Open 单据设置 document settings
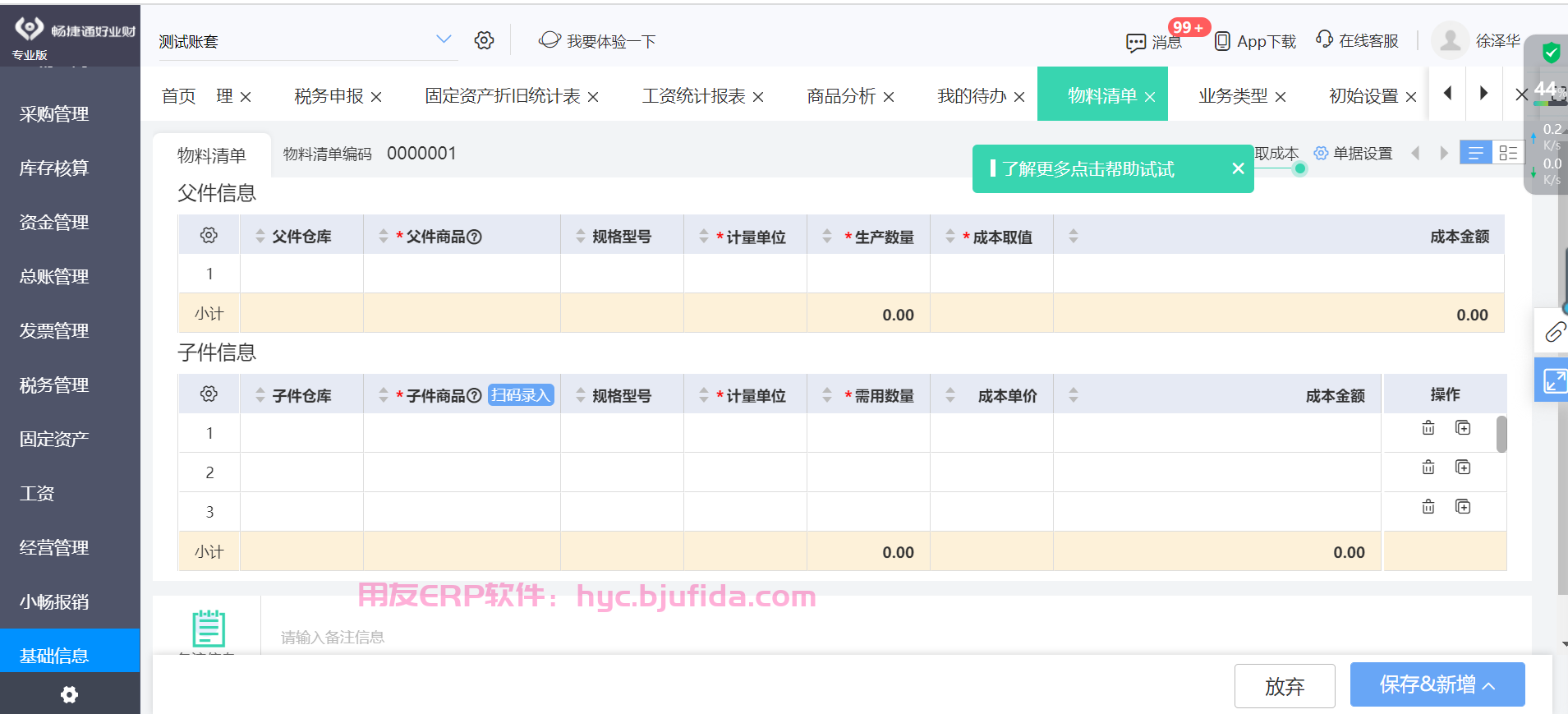The height and width of the screenshot is (714, 1568). point(1353,154)
